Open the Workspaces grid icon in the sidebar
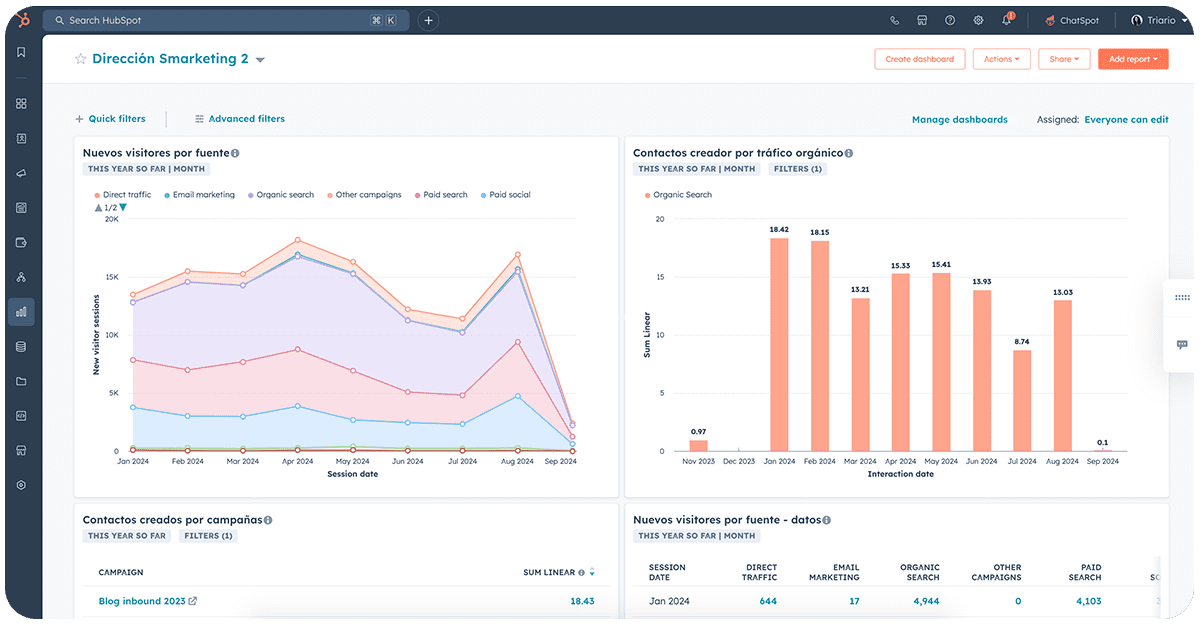Screen dimensions: 1200x625 click(21, 104)
